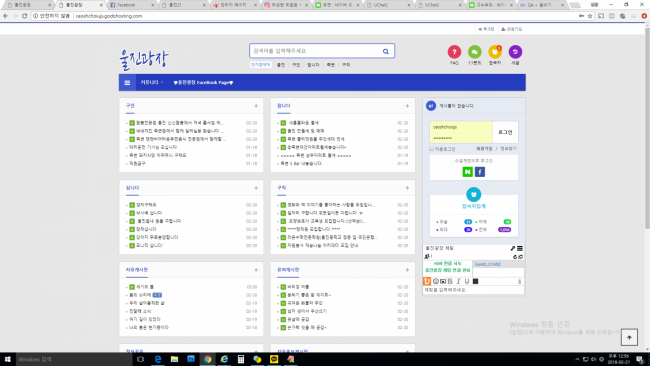Open the chat widget list menu icon
650x366 pixels.
coord(520,248)
